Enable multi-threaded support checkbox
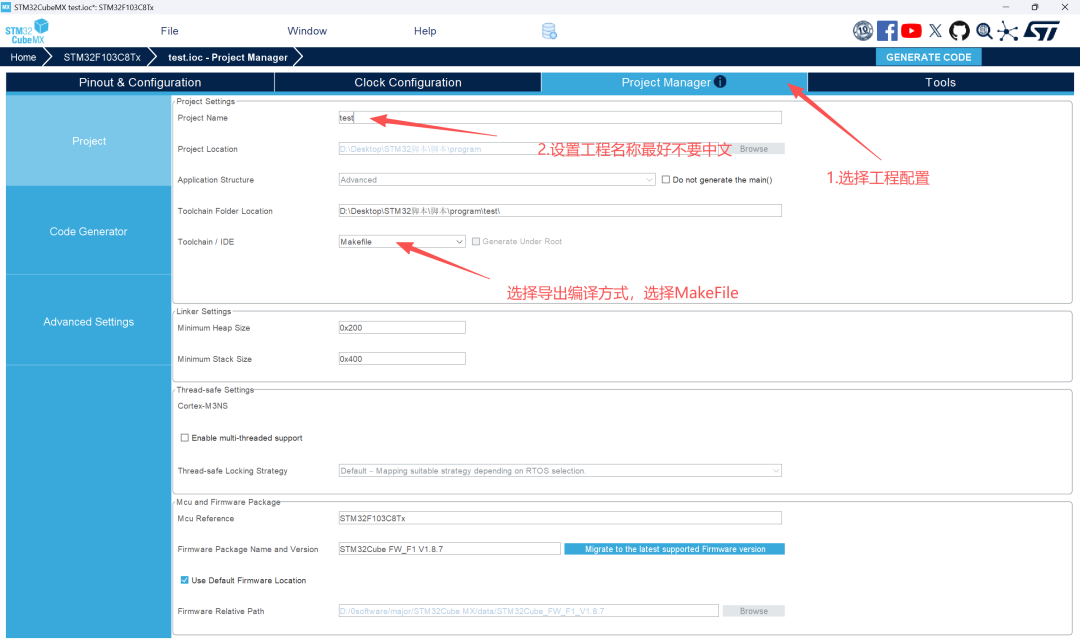The height and width of the screenshot is (644, 1080). point(185,438)
